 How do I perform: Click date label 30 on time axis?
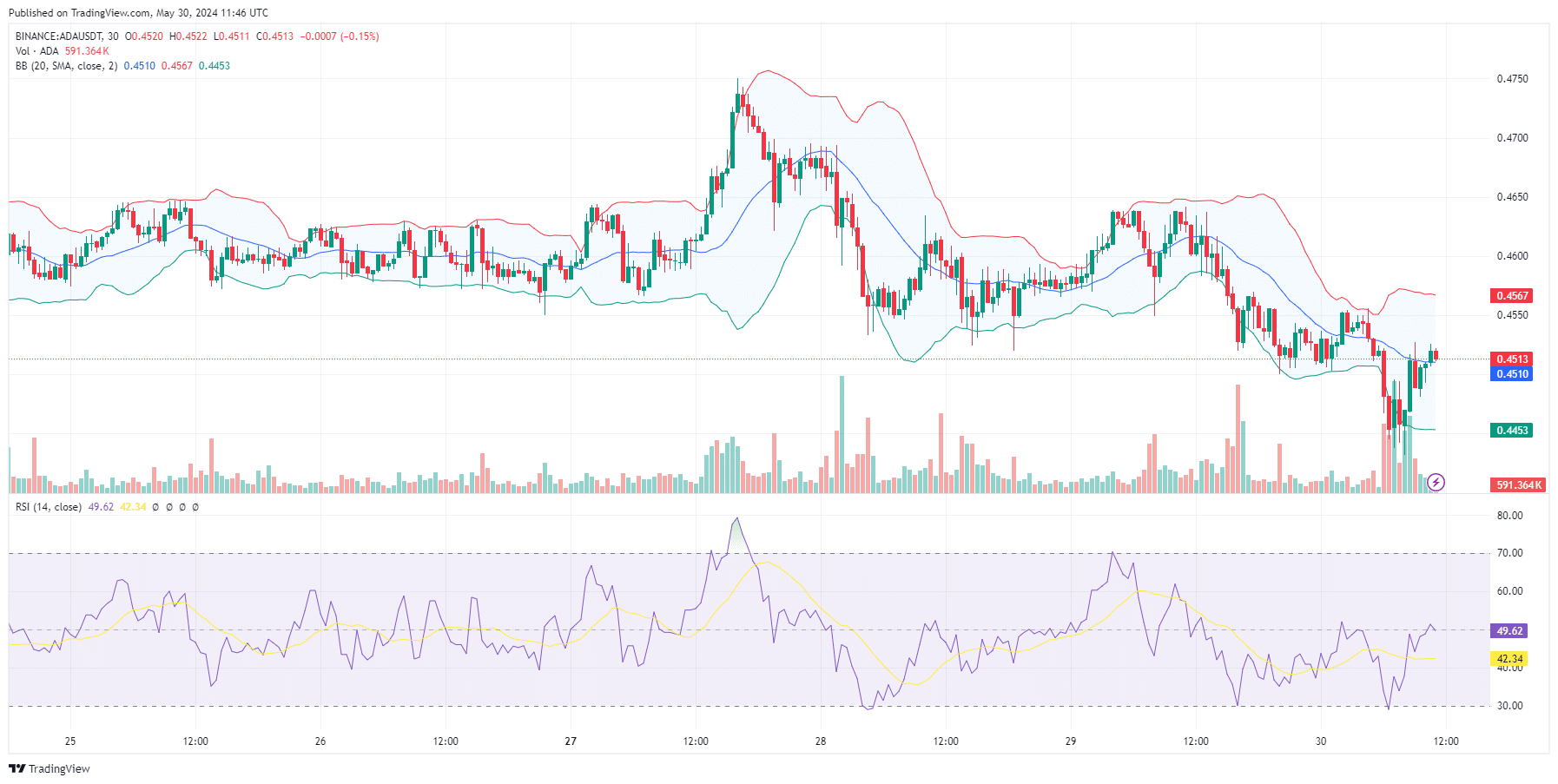(1321, 741)
